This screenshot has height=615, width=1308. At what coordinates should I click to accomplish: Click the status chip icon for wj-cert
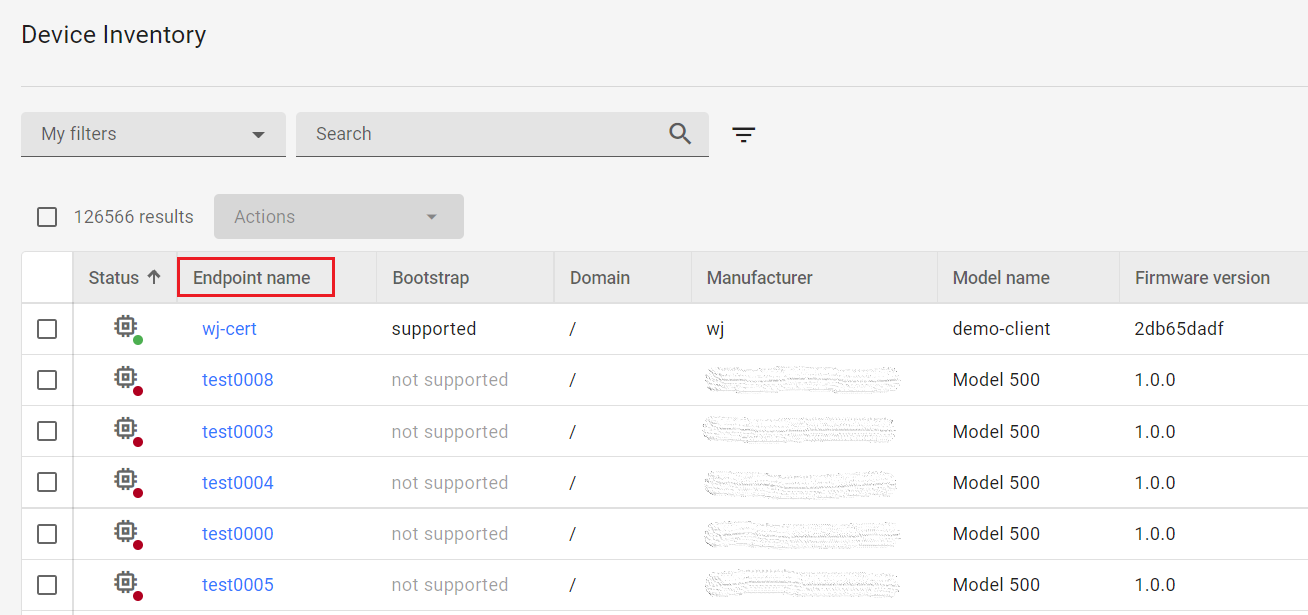coord(127,329)
